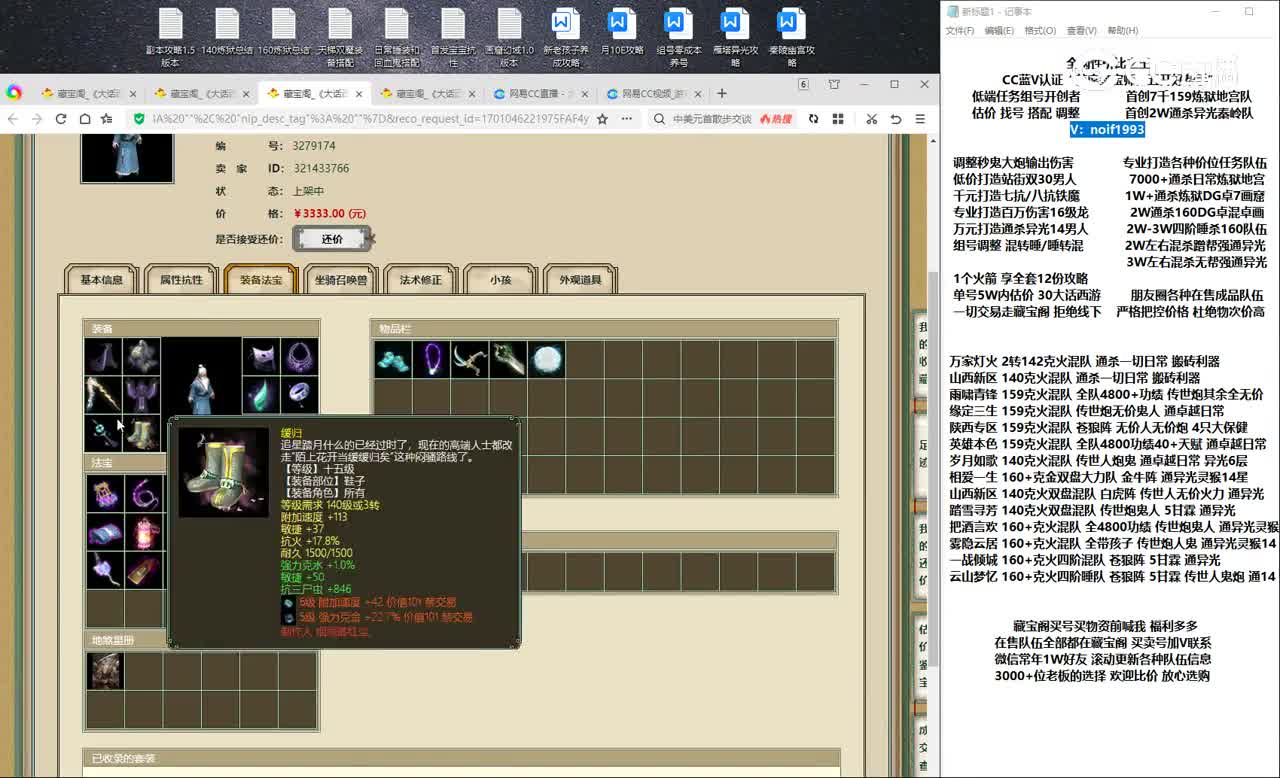
Task: Open Notepad 文件(F) menu
Action: (x=960, y=31)
